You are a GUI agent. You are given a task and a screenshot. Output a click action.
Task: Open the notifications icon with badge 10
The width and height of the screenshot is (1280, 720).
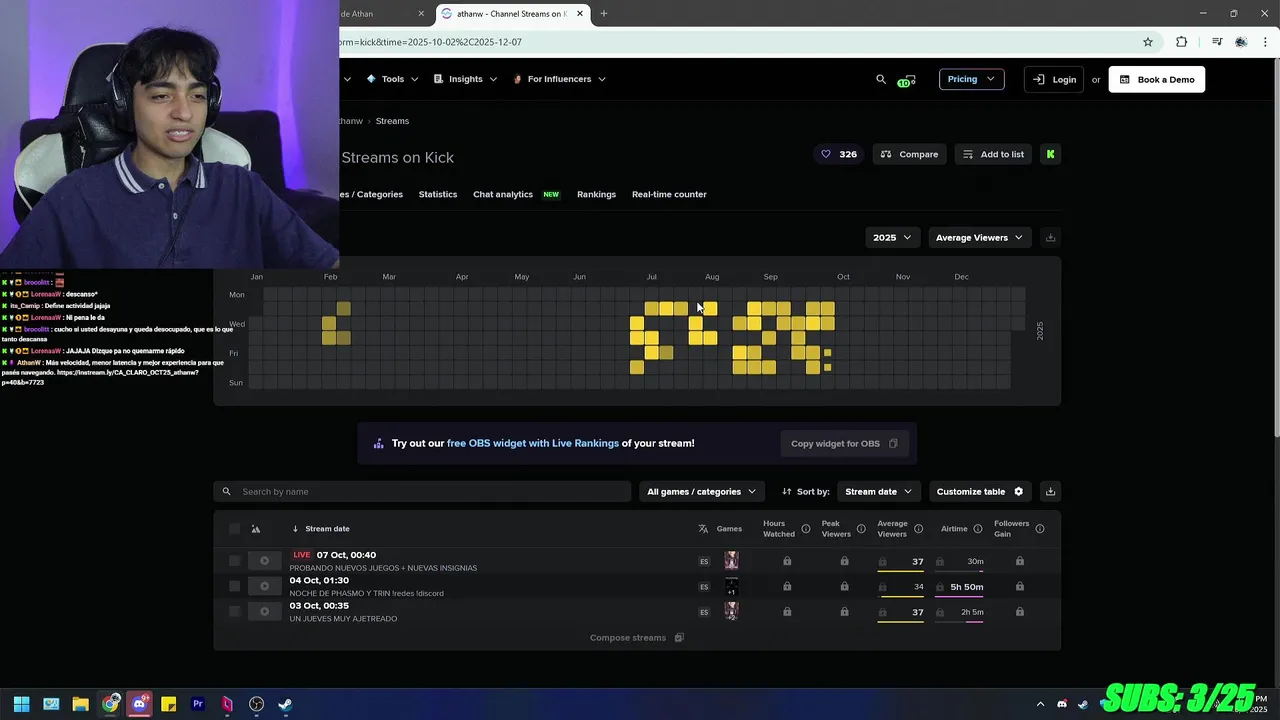pos(907,80)
